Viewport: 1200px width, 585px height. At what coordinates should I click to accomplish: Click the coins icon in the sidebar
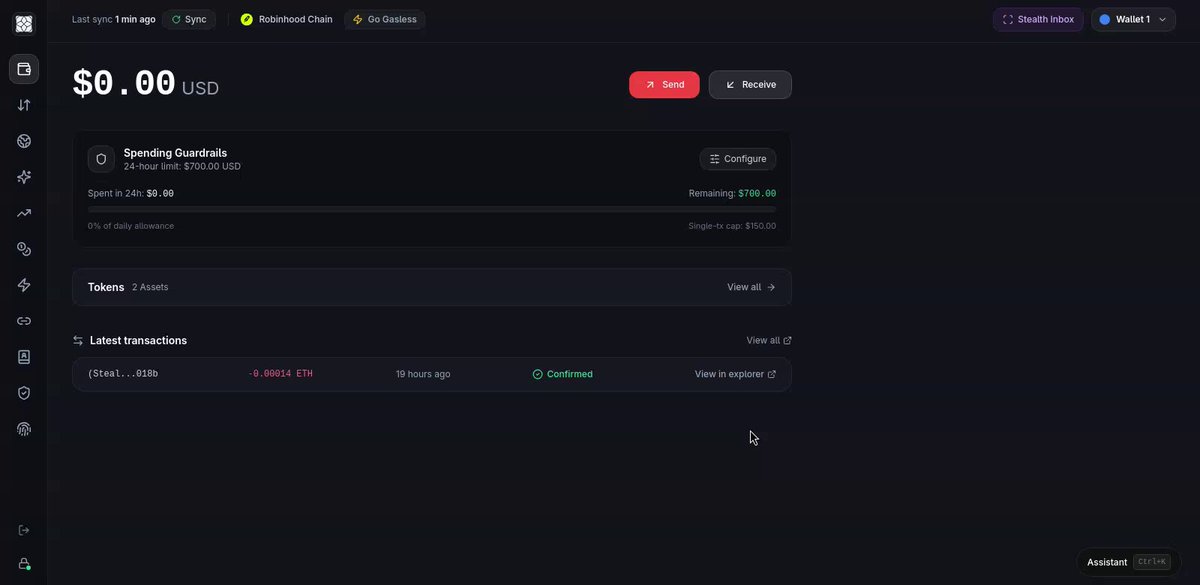(x=24, y=249)
